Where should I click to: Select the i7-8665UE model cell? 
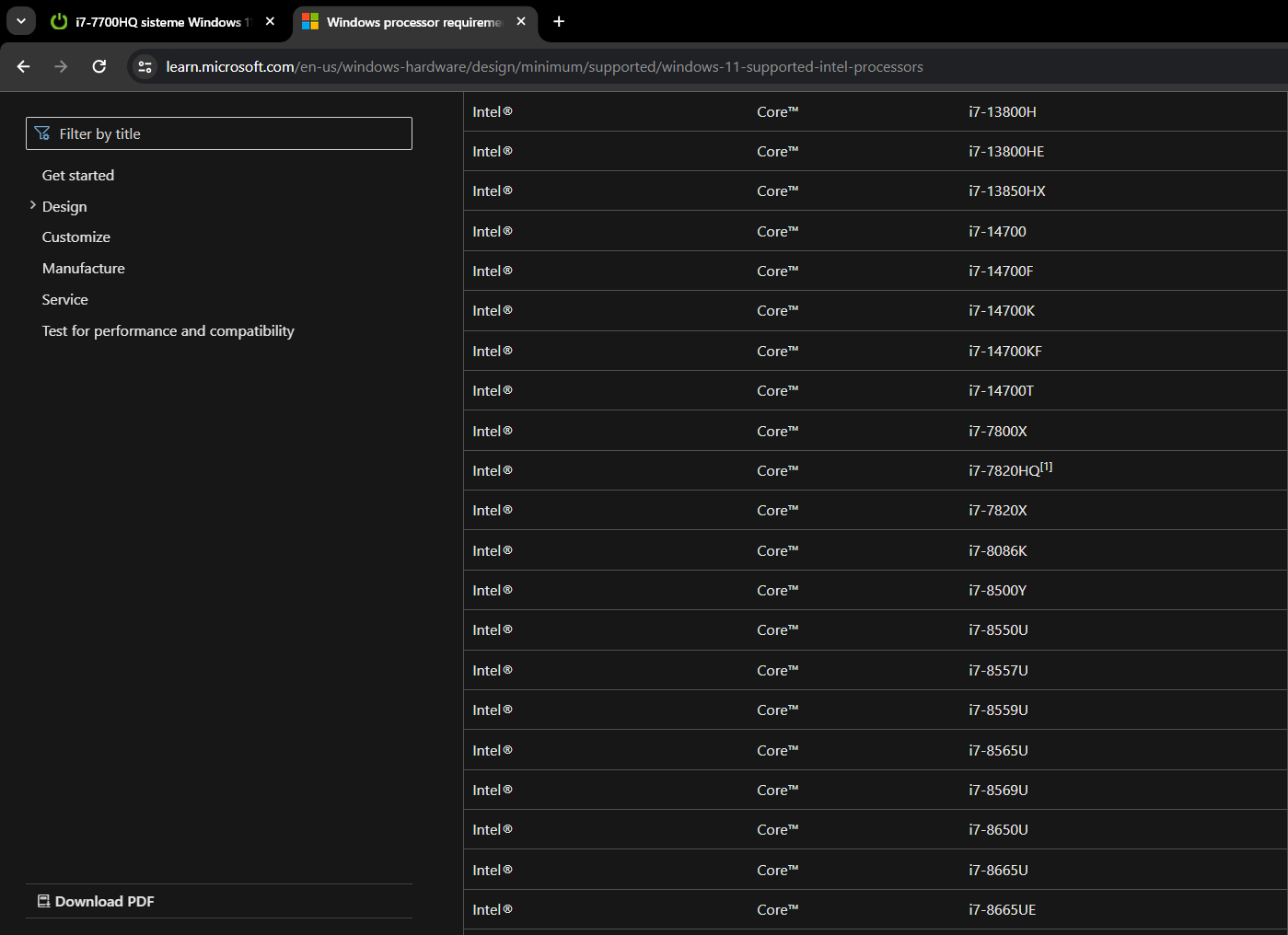click(x=1003, y=909)
